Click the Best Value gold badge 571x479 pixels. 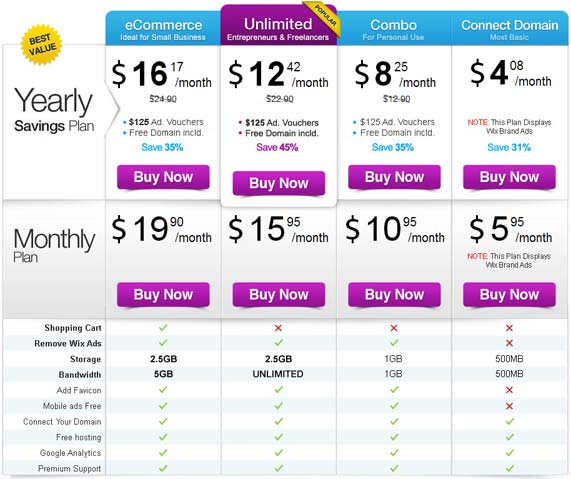[x=42, y=44]
